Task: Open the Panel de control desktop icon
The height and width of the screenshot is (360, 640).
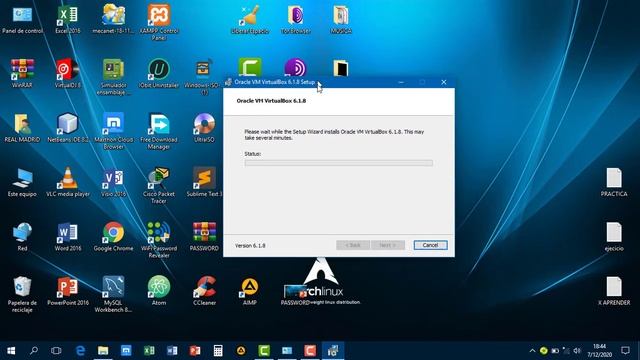Action: [x=22, y=19]
